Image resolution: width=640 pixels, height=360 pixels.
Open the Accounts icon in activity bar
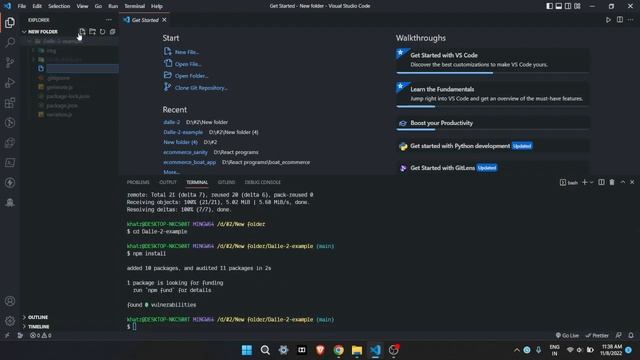pos(10,301)
